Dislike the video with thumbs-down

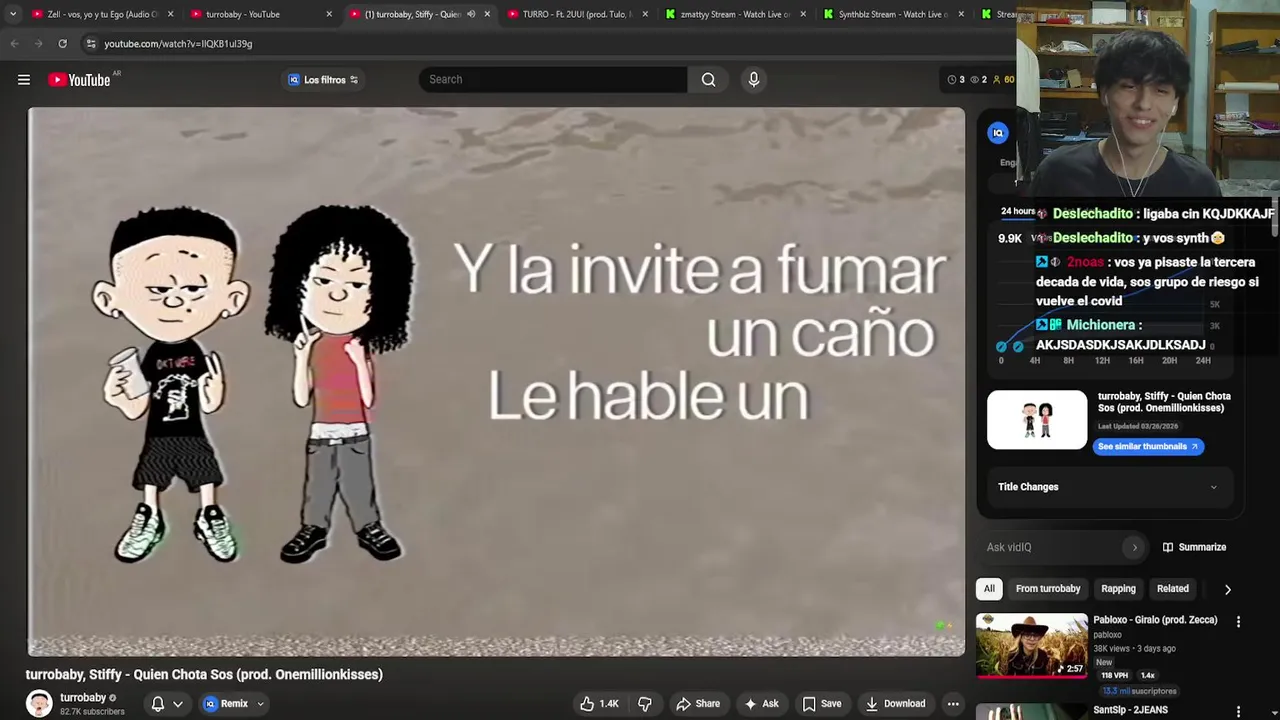point(645,704)
